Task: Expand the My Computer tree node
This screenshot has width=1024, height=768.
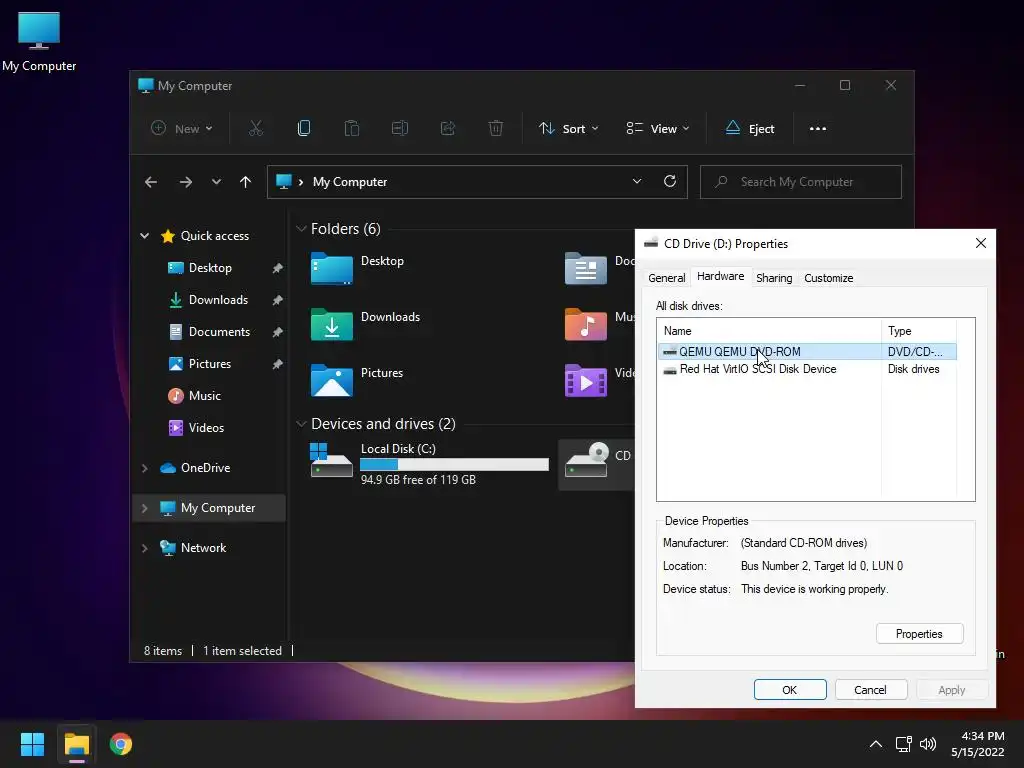Action: point(144,508)
